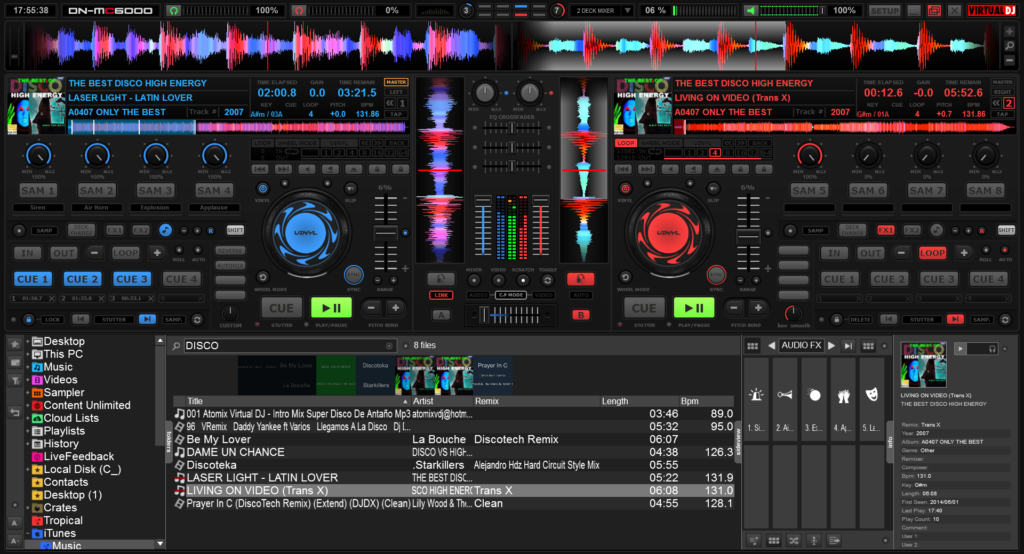
Task: Sort file list by Remix column
Action: 536,401
